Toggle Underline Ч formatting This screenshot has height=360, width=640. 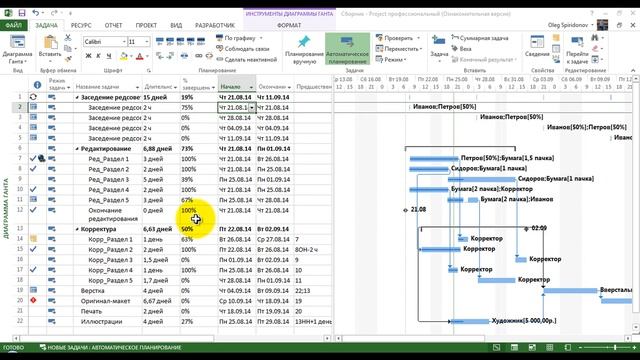109,56
